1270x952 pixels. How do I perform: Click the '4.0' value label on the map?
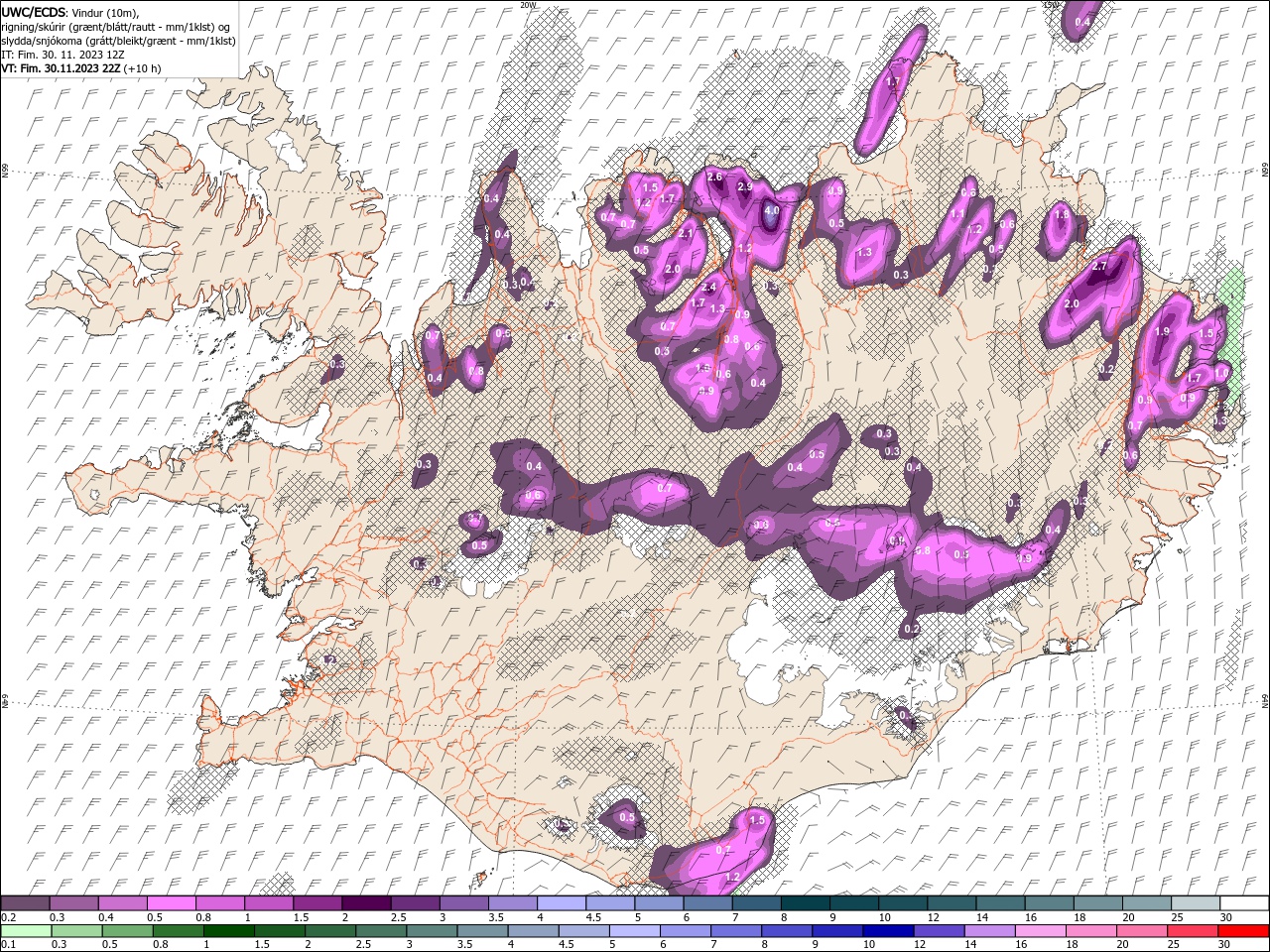click(771, 210)
